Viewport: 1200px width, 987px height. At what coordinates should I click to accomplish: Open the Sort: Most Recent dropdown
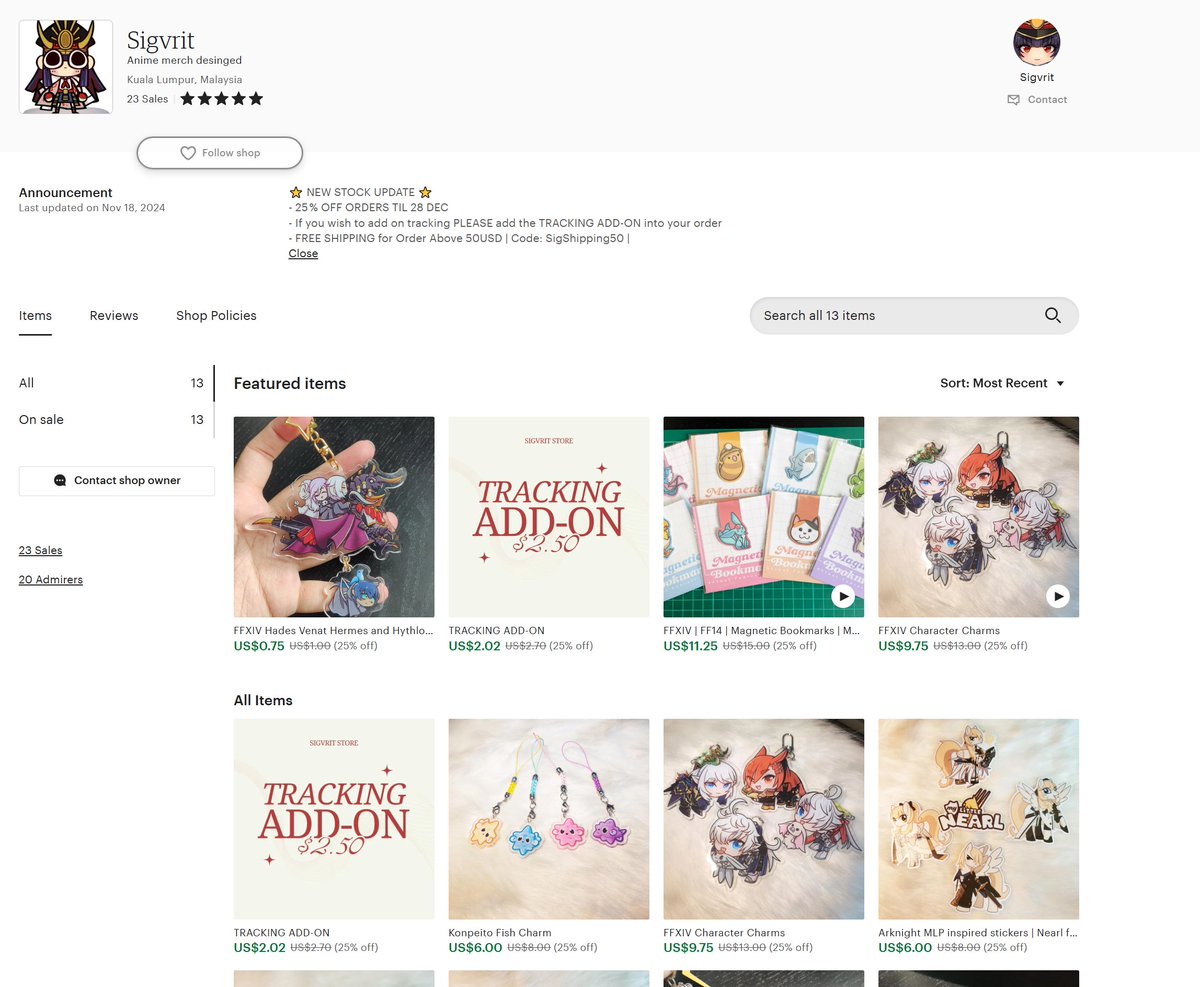click(1003, 383)
